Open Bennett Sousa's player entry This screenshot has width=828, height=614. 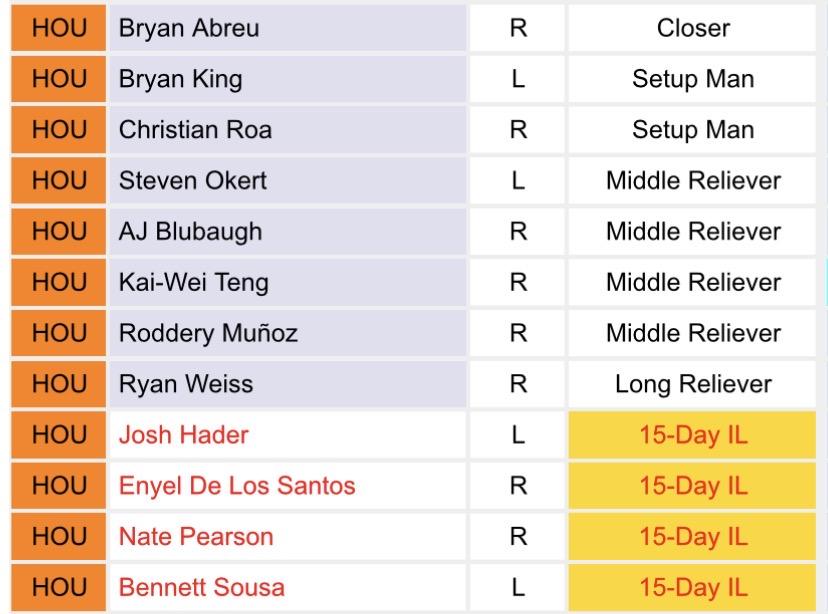coord(201,588)
